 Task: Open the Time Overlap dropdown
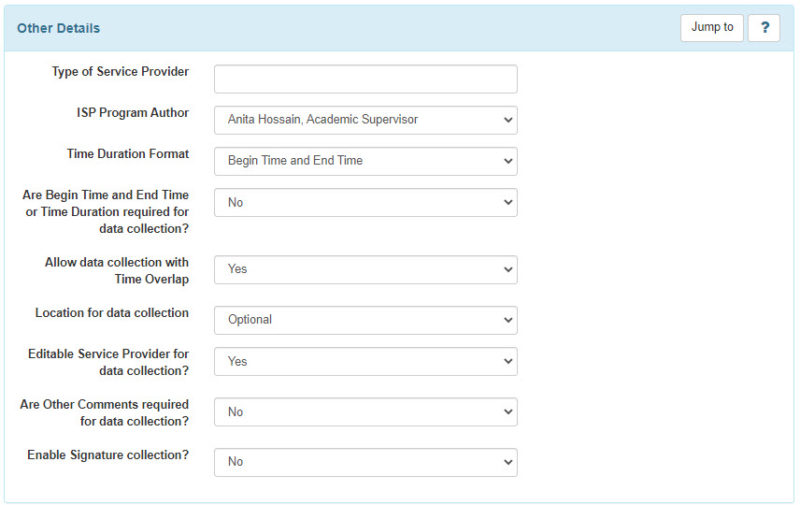click(365, 270)
